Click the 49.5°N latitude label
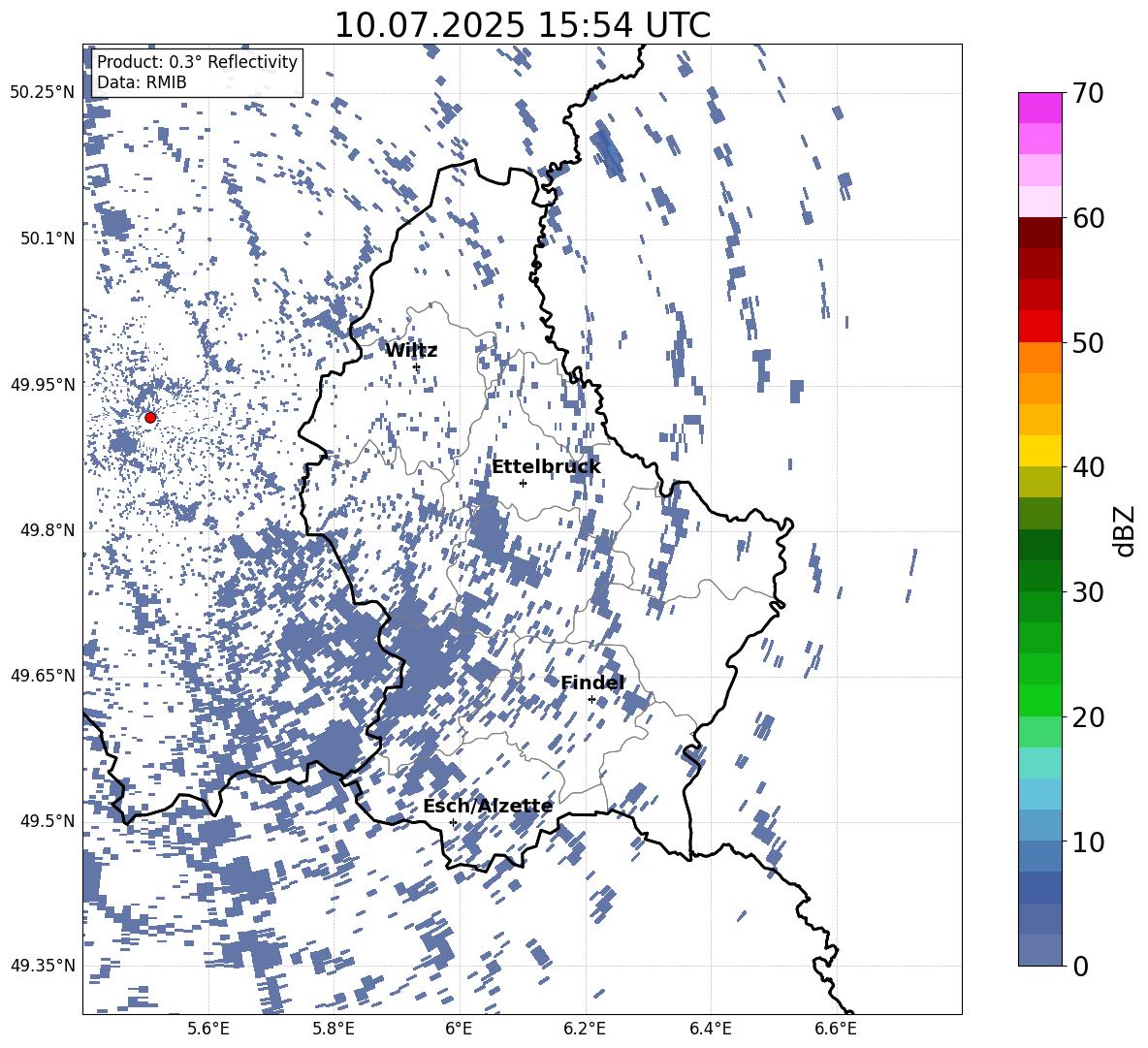 point(48,820)
